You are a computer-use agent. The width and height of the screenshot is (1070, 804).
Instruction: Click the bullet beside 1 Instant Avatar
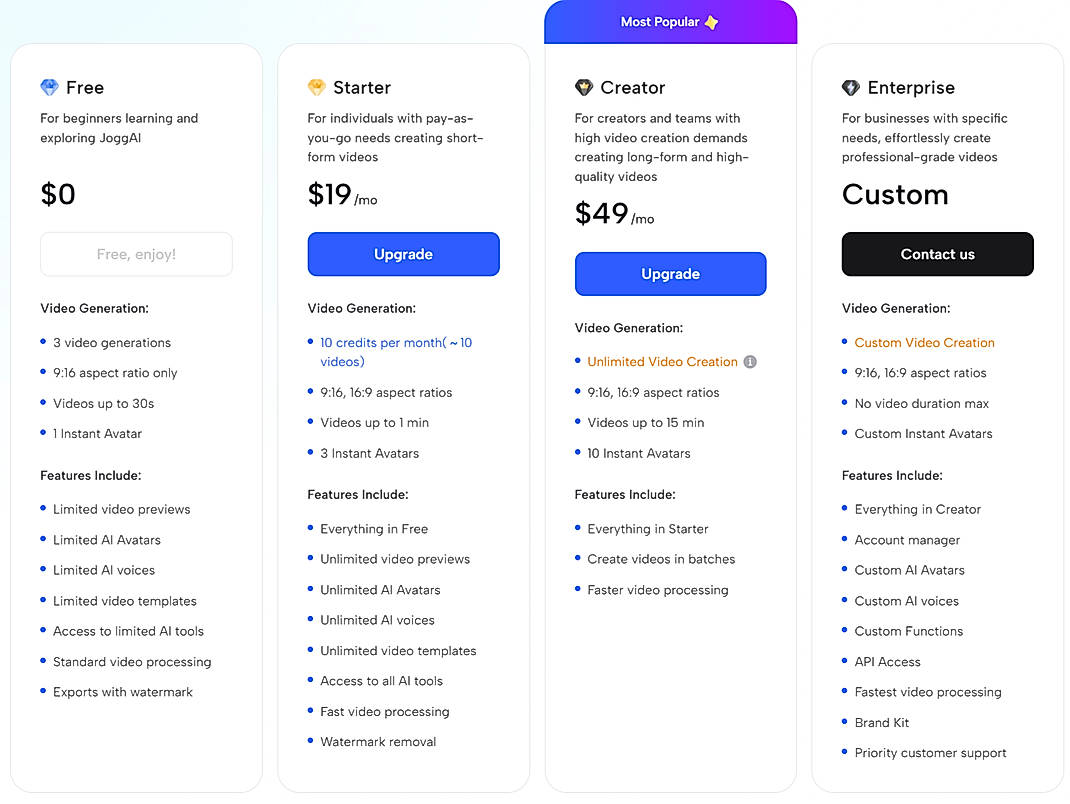(43, 434)
